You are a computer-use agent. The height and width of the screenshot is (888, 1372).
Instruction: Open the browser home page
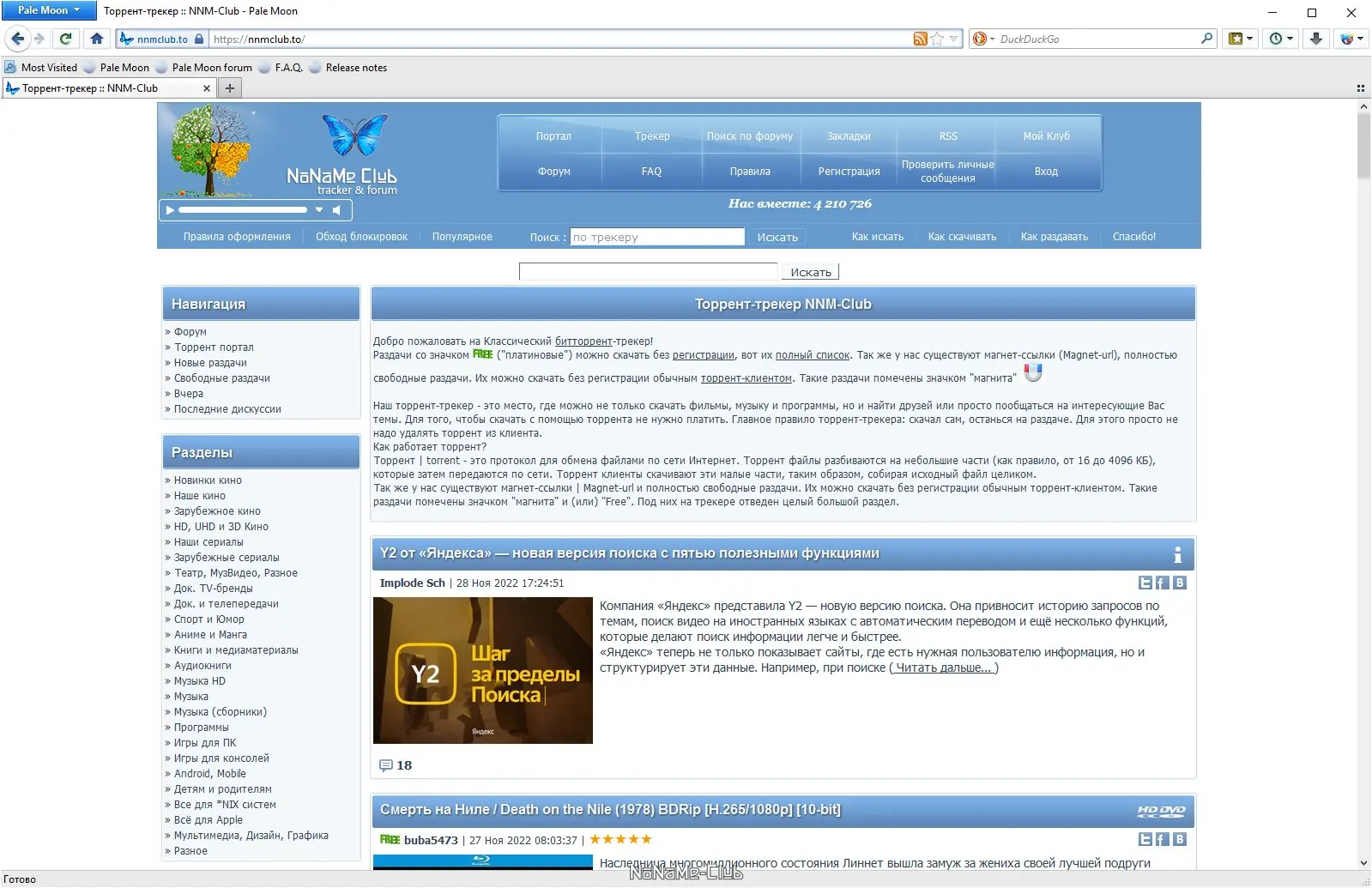point(97,39)
